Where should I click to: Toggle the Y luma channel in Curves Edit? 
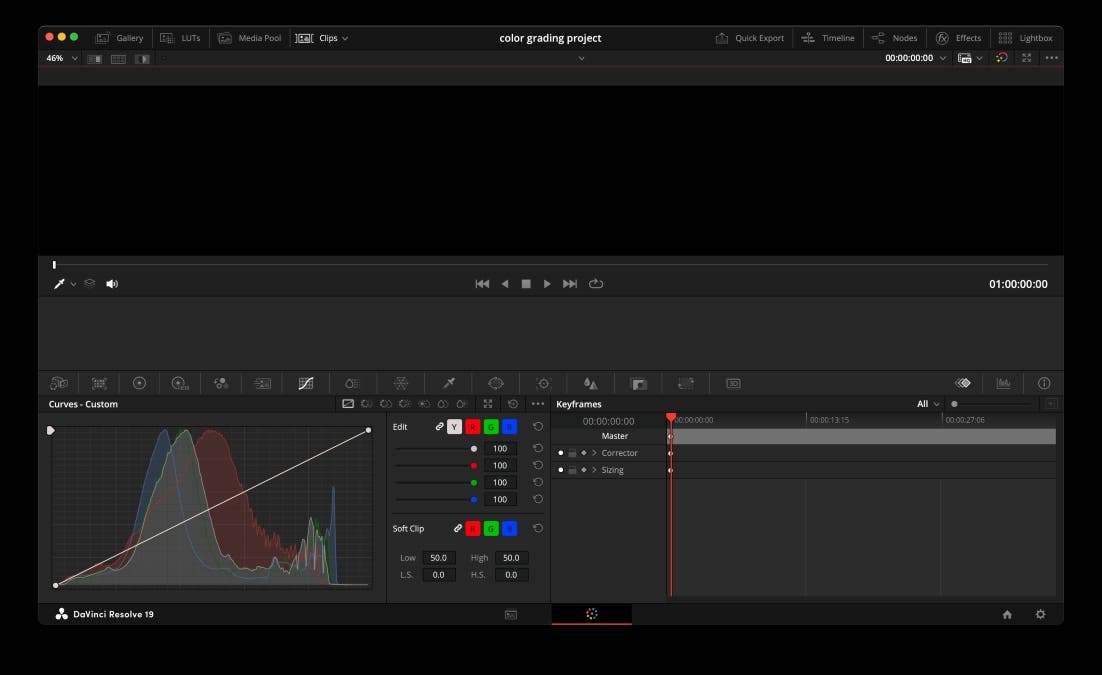[454, 427]
